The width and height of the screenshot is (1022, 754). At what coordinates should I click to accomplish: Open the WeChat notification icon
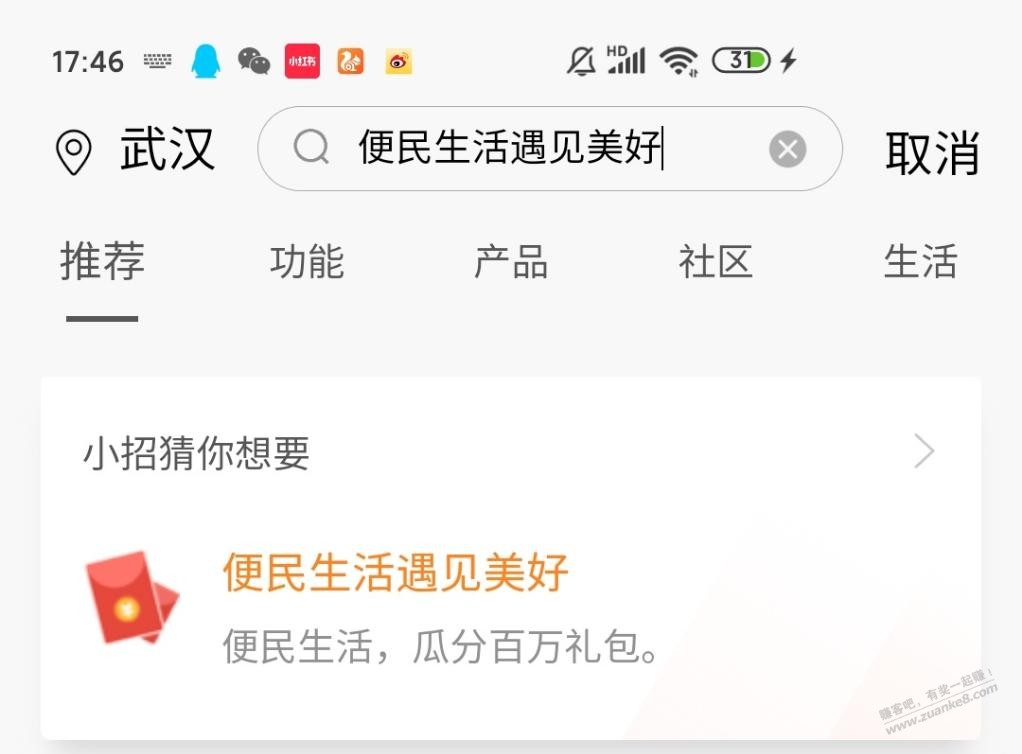pyautogui.click(x=254, y=61)
